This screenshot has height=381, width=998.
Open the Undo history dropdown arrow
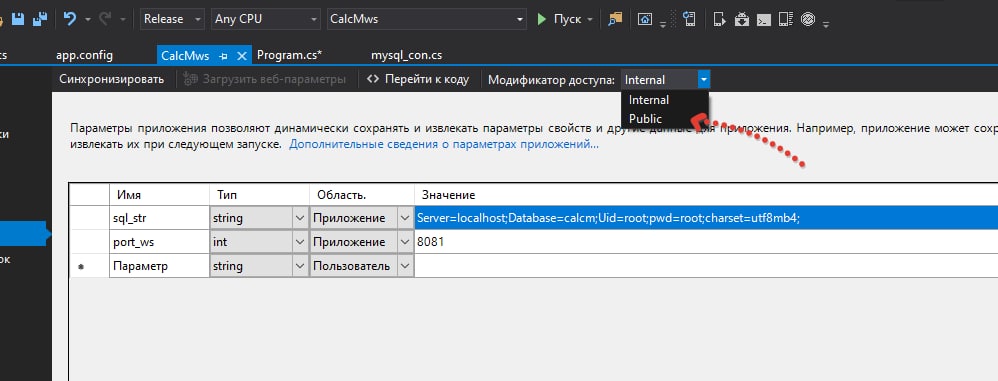pyautogui.click(x=87, y=20)
